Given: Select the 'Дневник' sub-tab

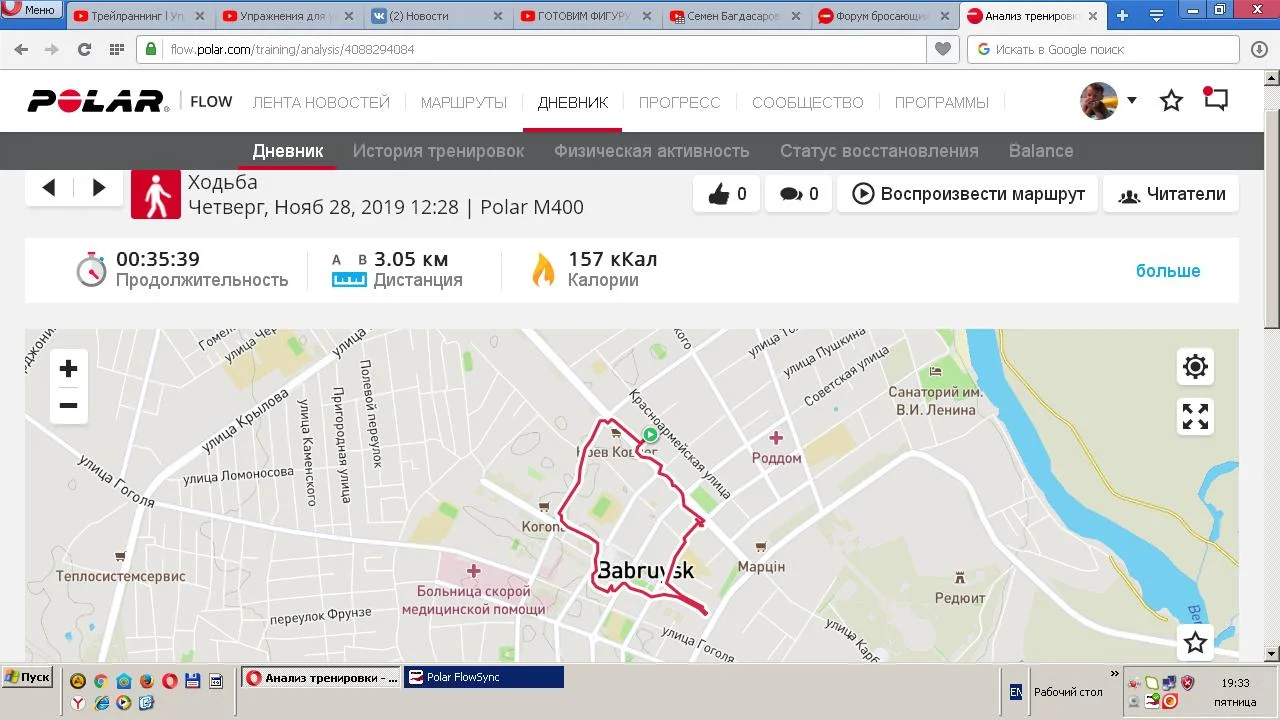Looking at the screenshot, I should (x=288, y=151).
